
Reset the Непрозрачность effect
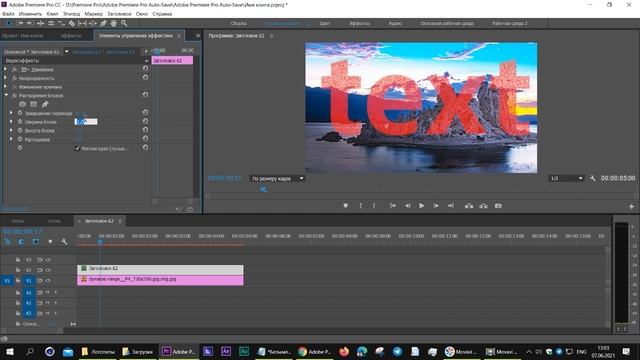(145, 77)
